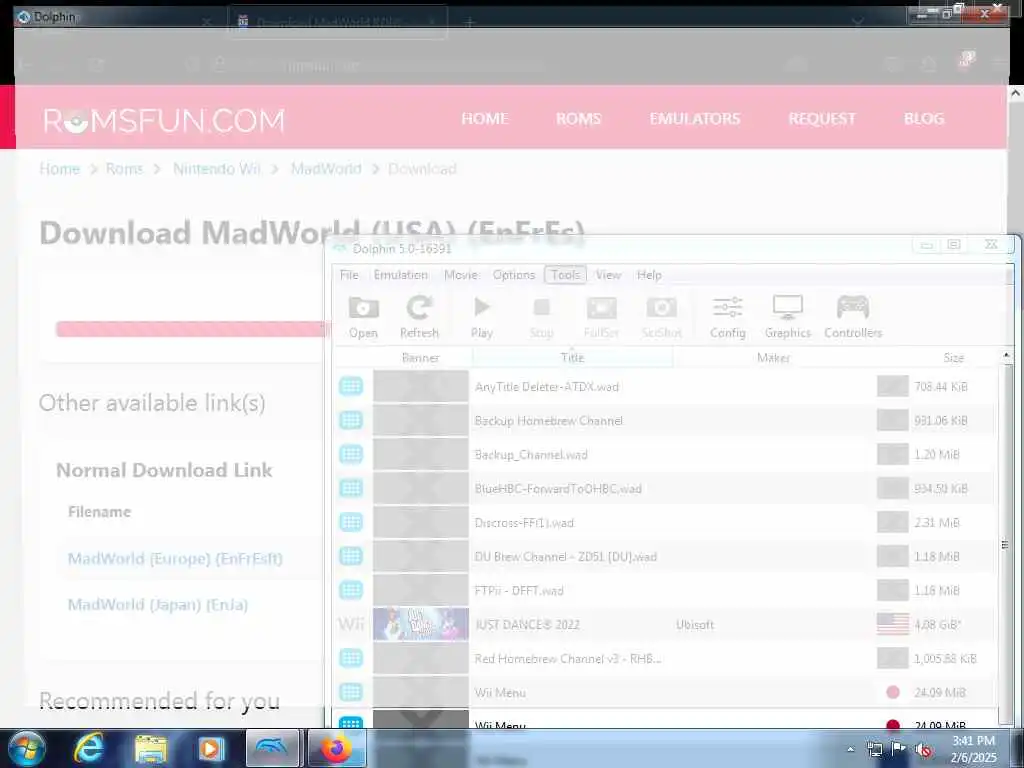Open the Help menu in Dolphin
Viewport: 1024px width, 768px height.
pyautogui.click(x=649, y=275)
